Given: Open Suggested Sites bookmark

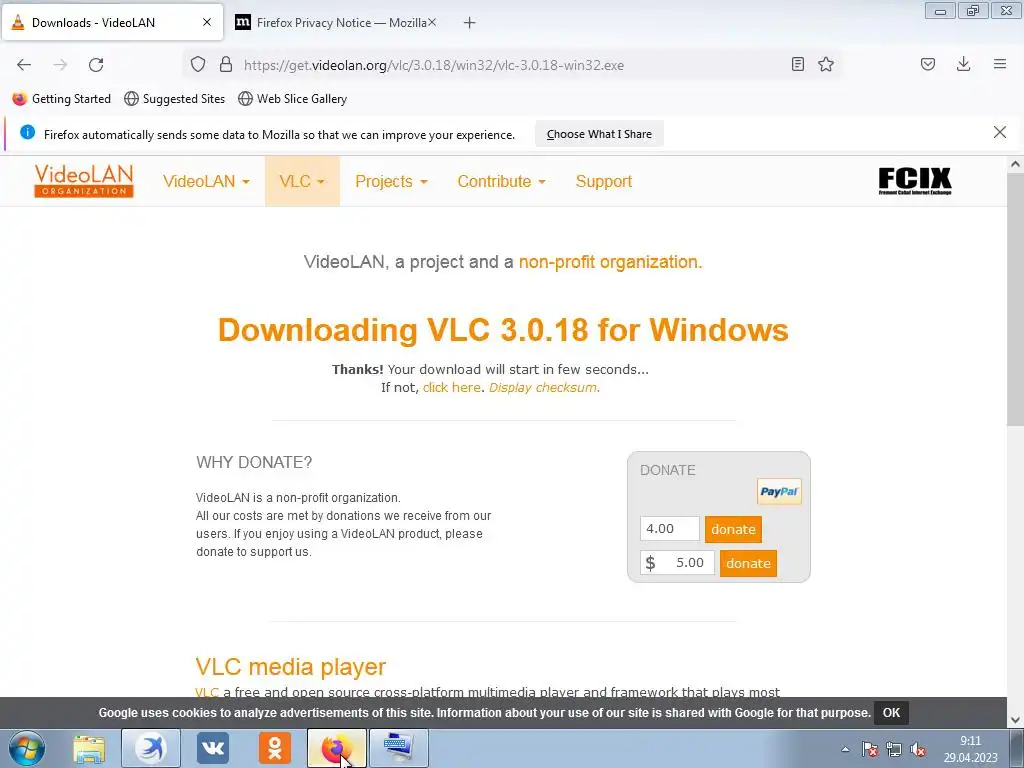Looking at the screenshot, I should click(174, 99).
